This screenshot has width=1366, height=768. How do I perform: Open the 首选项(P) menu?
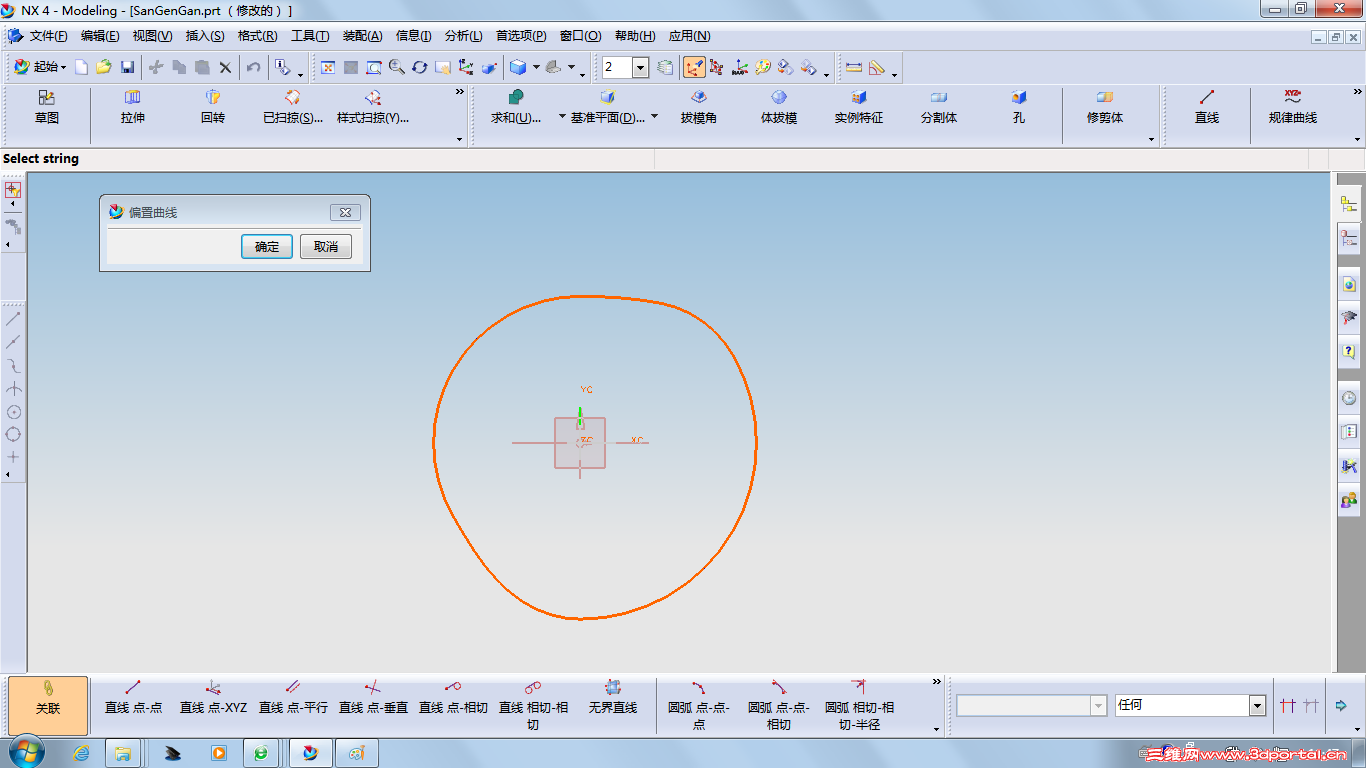click(521, 36)
